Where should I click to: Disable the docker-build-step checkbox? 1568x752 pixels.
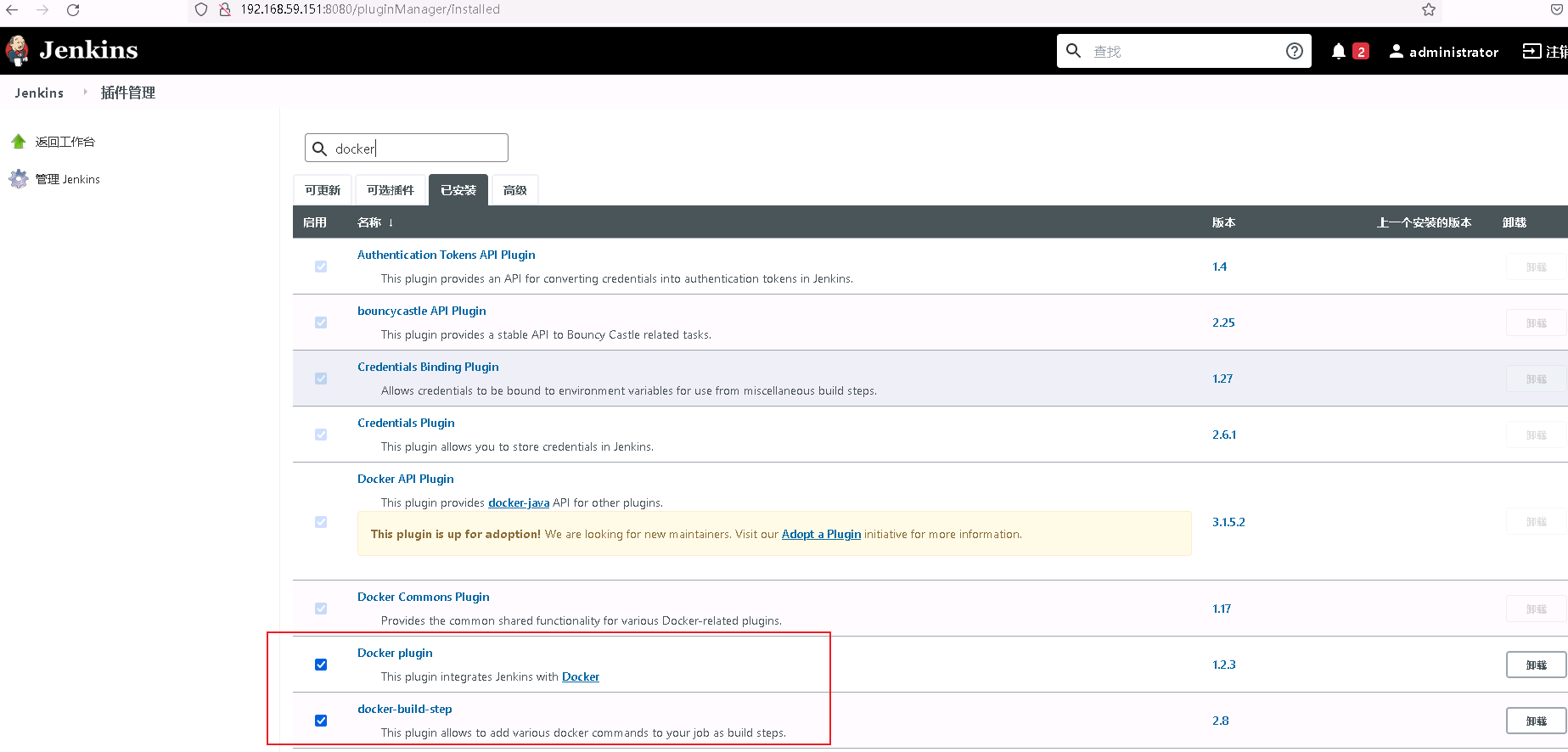(x=321, y=721)
